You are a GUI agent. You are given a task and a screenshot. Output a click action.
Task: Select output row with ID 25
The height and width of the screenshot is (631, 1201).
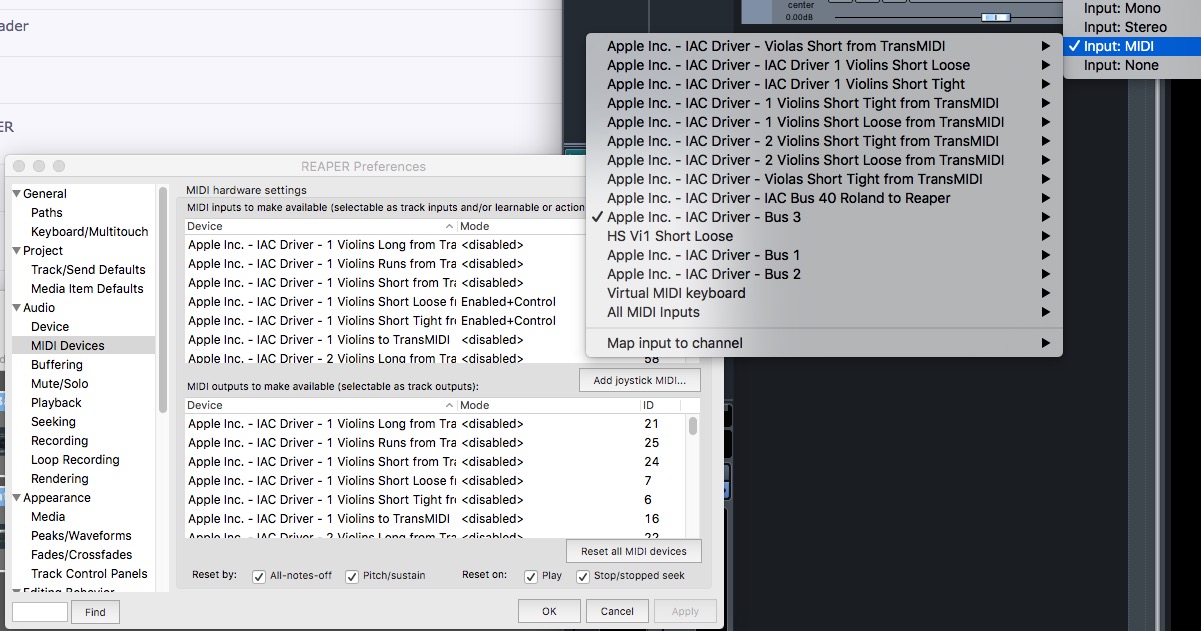(x=436, y=443)
